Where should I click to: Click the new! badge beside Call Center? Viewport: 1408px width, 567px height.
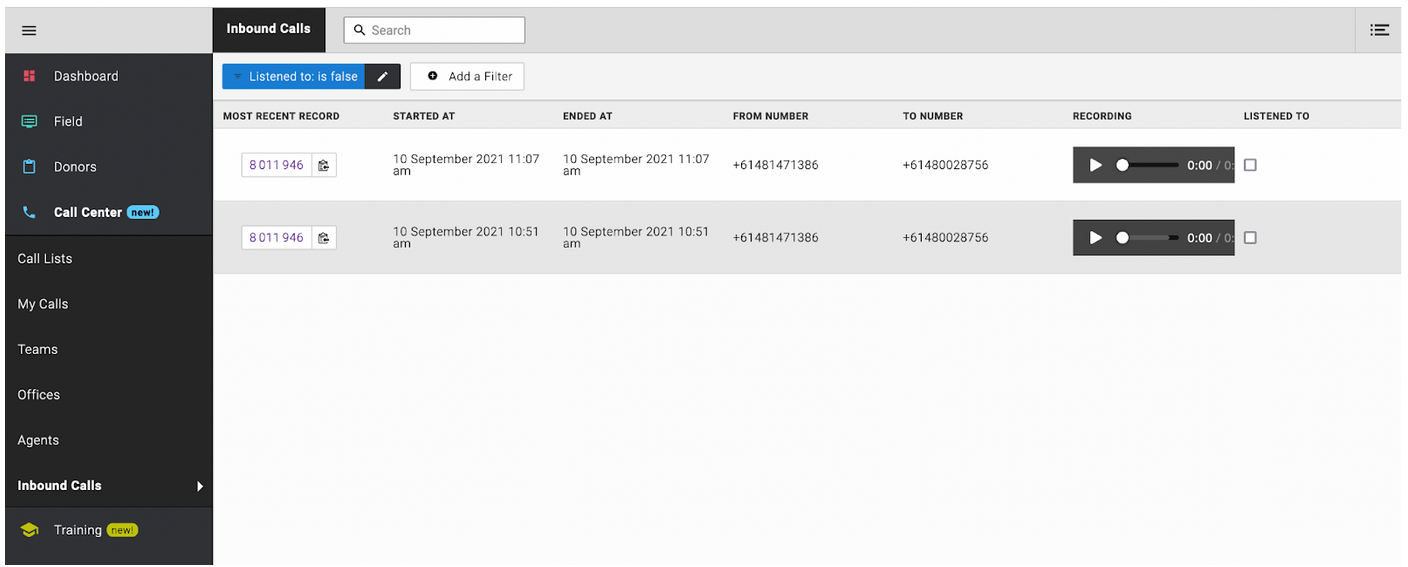pos(143,212)
